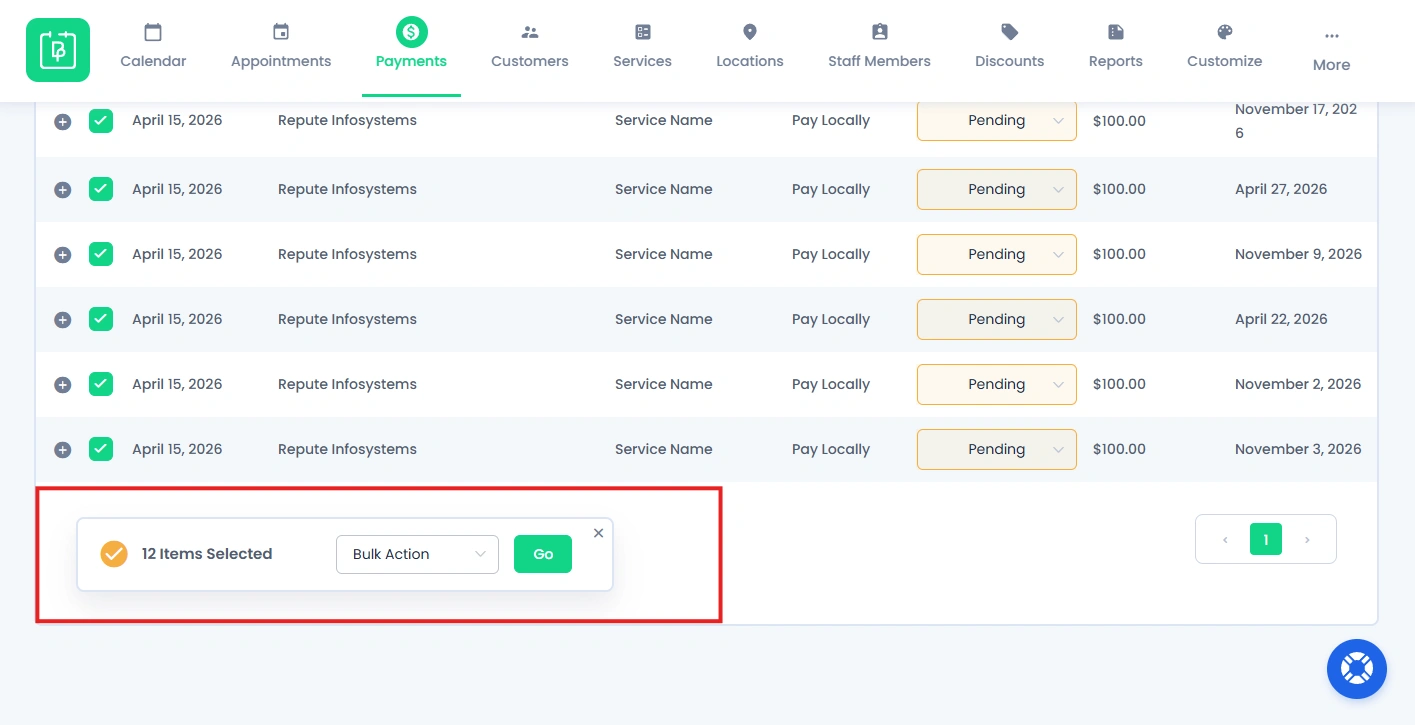This screenshot has width=1415, height=725.
Task: Click the Locations pin icon
Action: (x=750, y=32)
